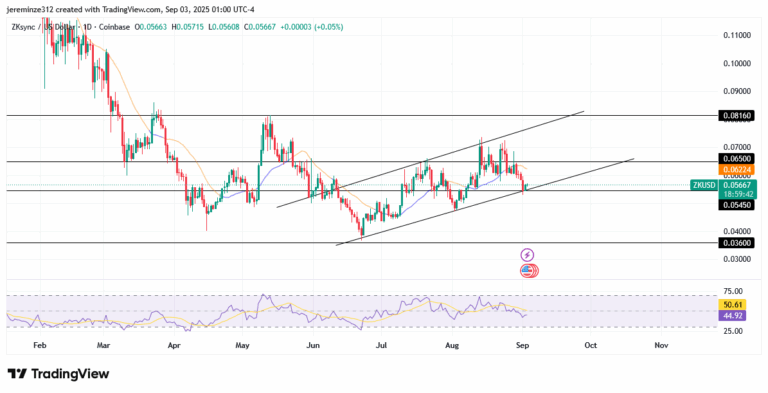768x393 pixels.
Task: Click the 0.04000 price axis value
Action: pyautogui.click(x=737, y=231)
